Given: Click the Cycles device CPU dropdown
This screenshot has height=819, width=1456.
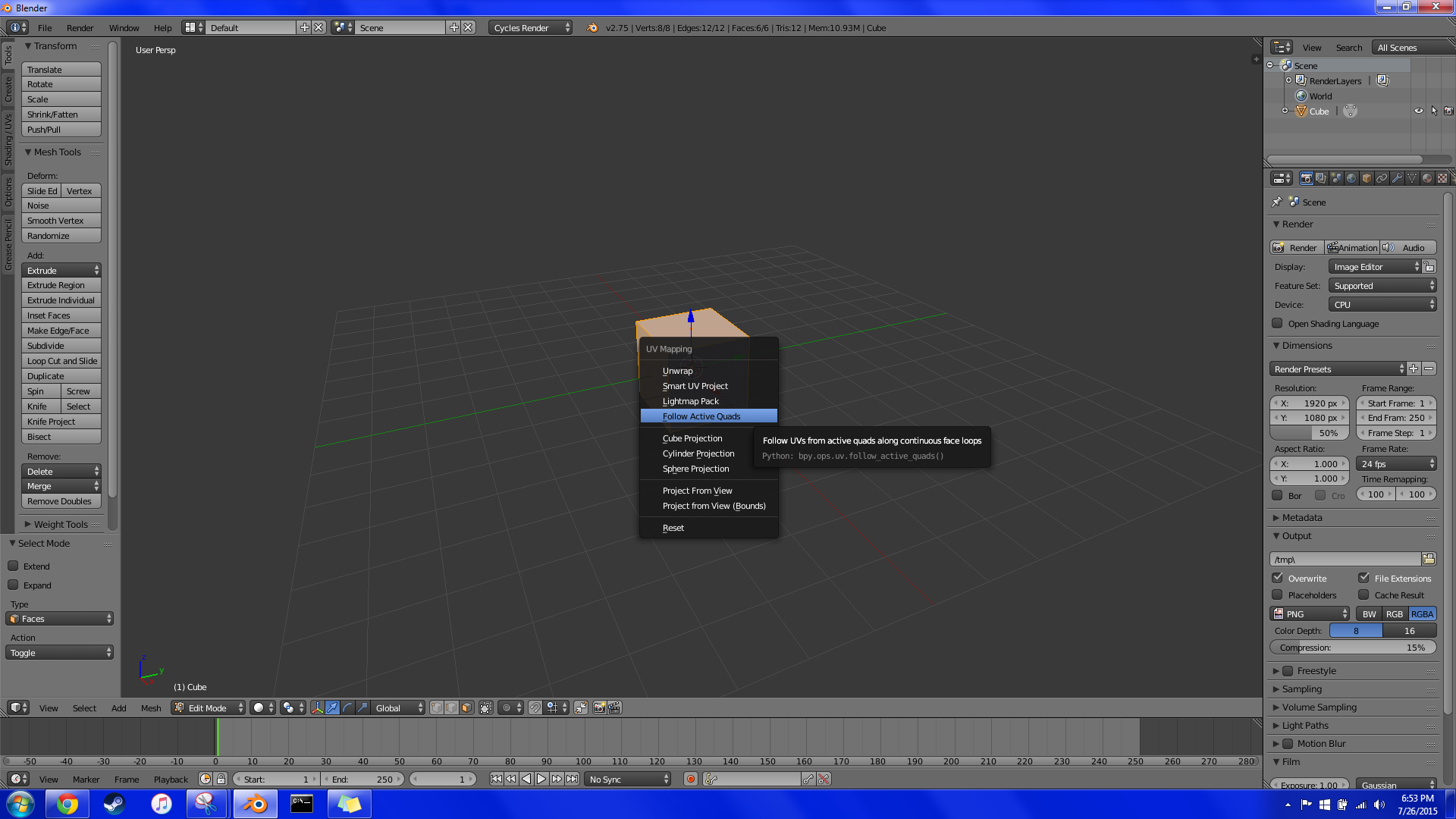Looking at the screenshot, I should click(1382, 304).
